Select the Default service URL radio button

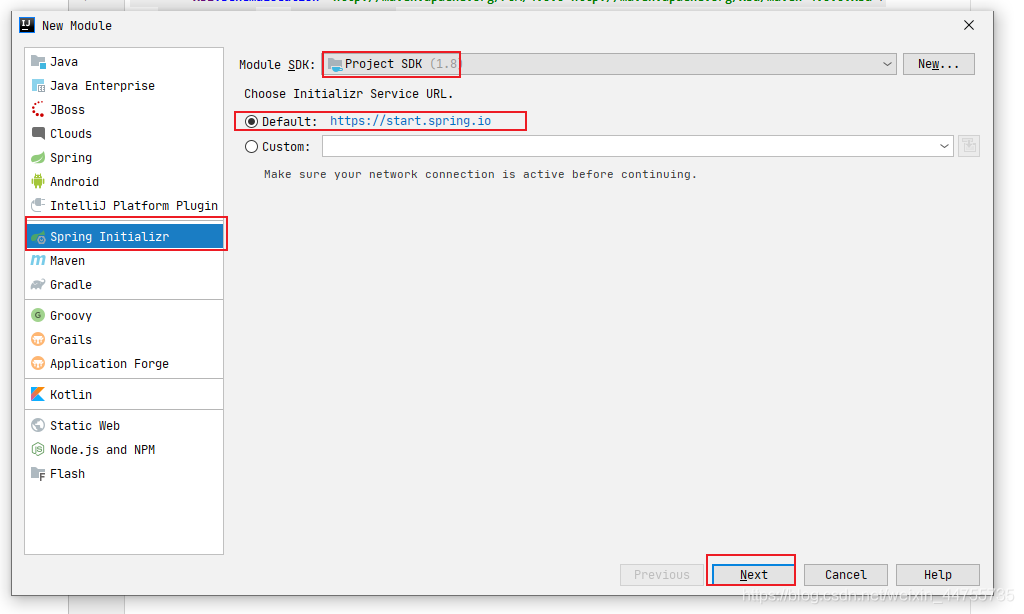coord(251,121)
